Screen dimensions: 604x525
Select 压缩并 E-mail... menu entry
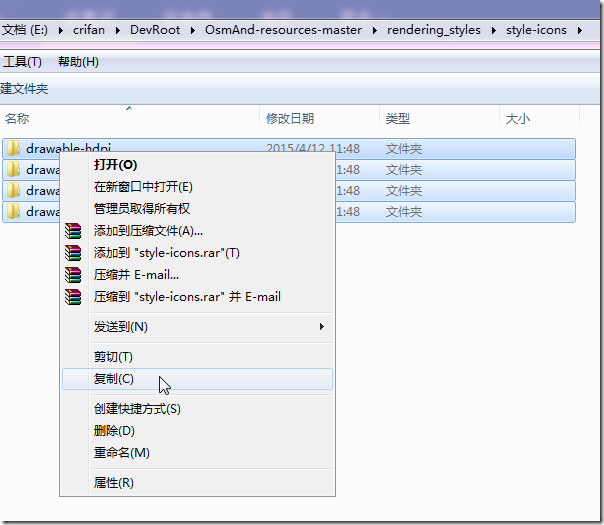click(197, 275)
